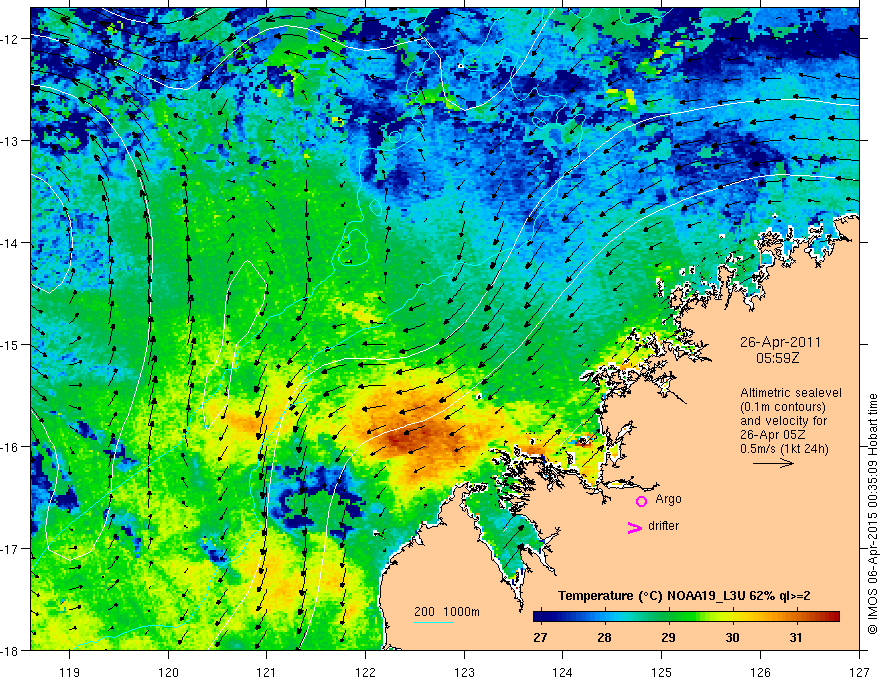The image size is (880, 680).
Task: Click the 'drifter' legend label
Action: tap(663, 526)
